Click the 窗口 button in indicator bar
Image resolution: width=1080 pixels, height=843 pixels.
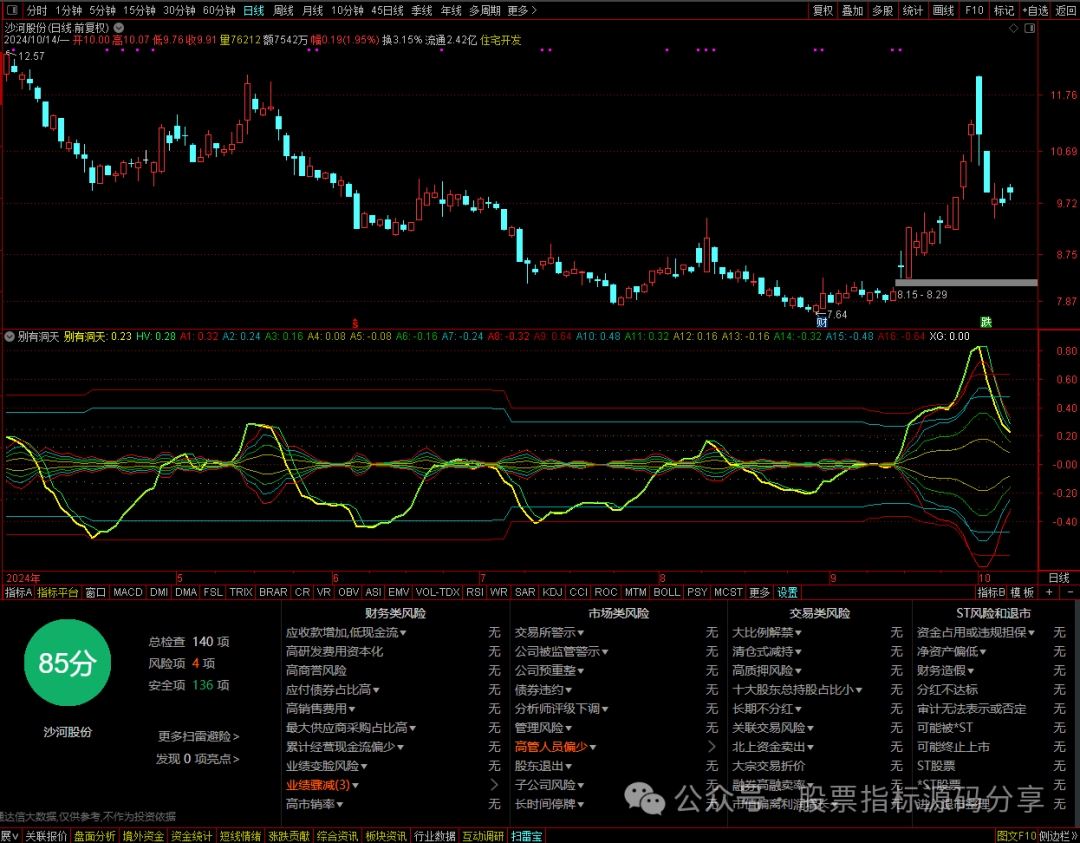(x=95, y=592)
